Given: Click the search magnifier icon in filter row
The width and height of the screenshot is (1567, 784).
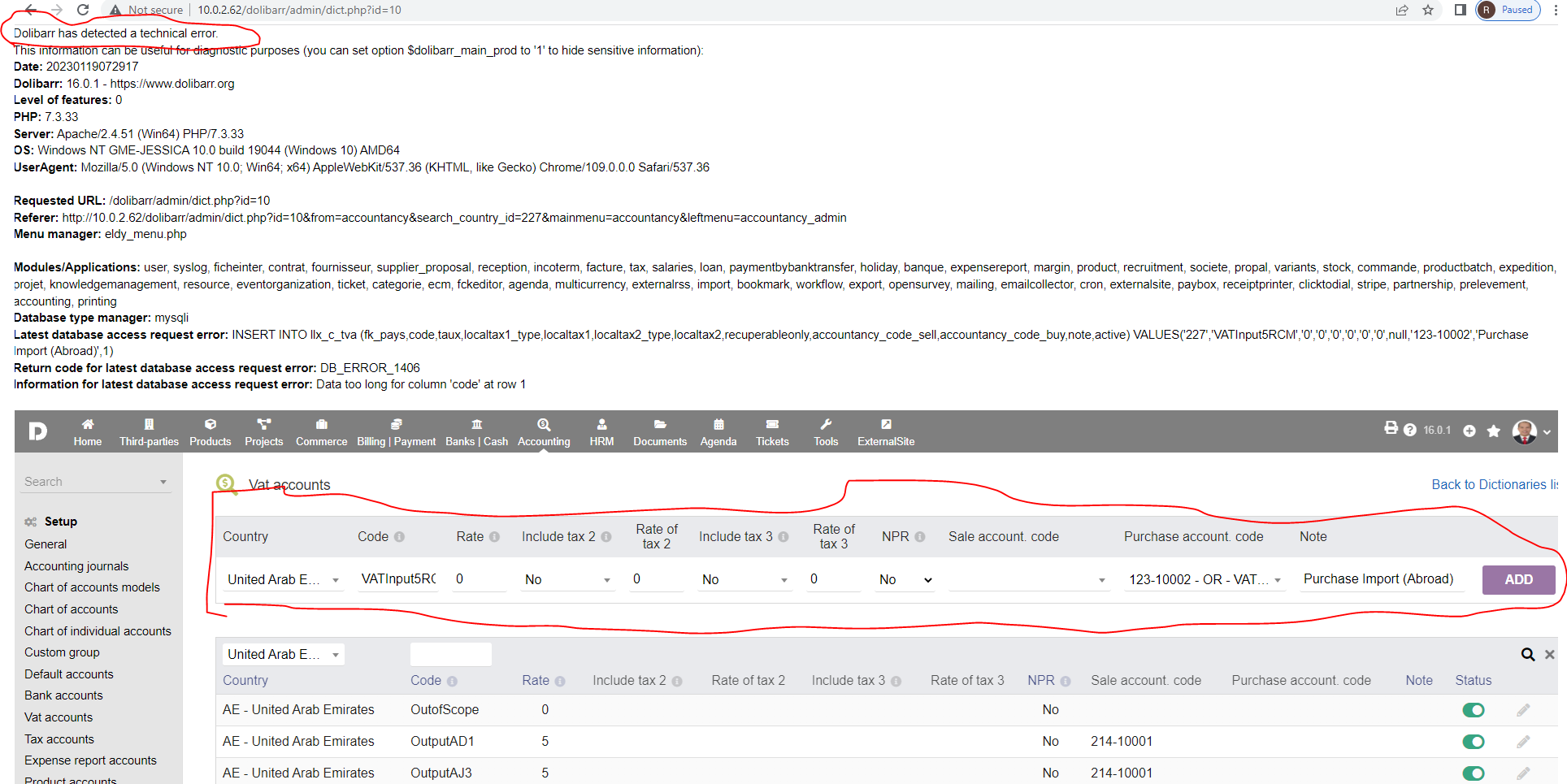Looking at the screenshot, I should point(1528,655).
